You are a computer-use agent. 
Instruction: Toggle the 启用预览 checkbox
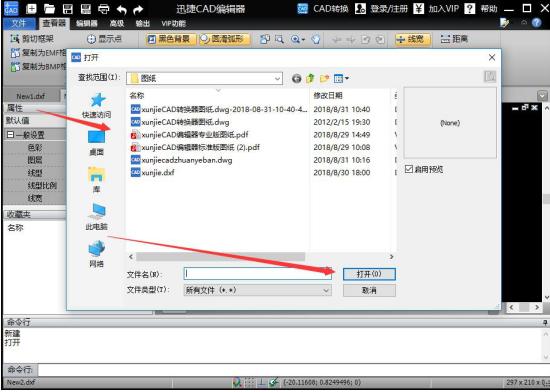(409, 169)
